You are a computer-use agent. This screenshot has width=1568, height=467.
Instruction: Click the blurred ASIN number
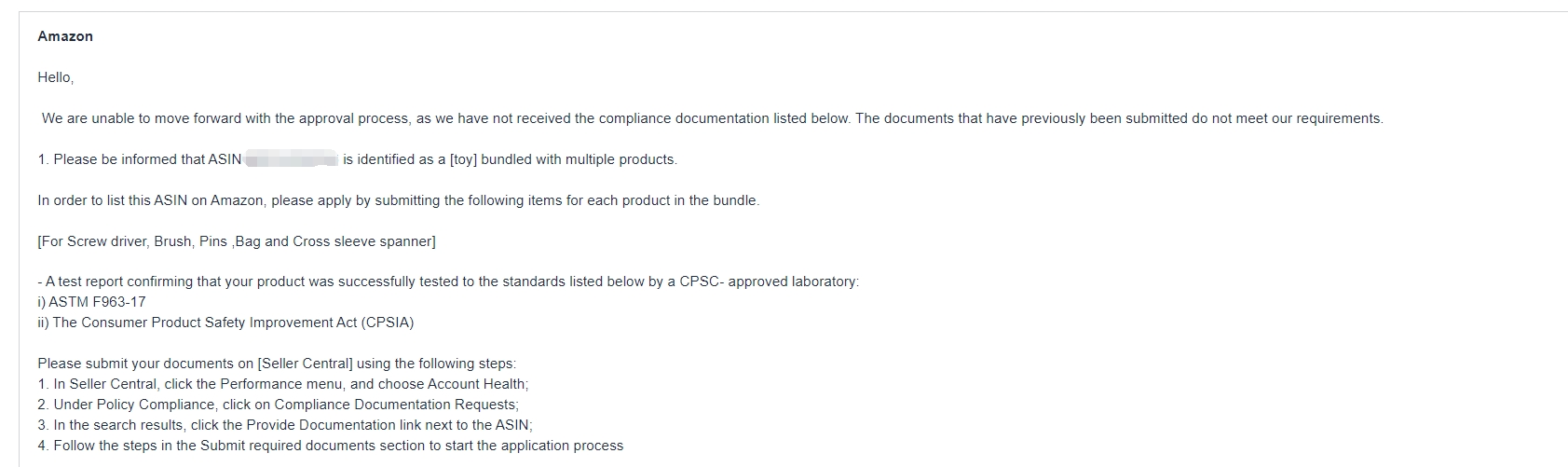292,159
